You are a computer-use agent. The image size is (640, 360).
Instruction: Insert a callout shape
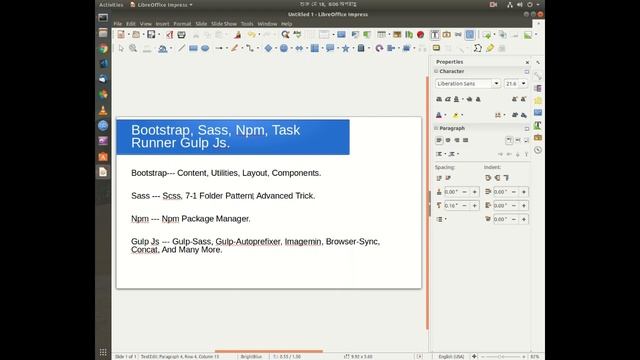(x=330, y=48)
